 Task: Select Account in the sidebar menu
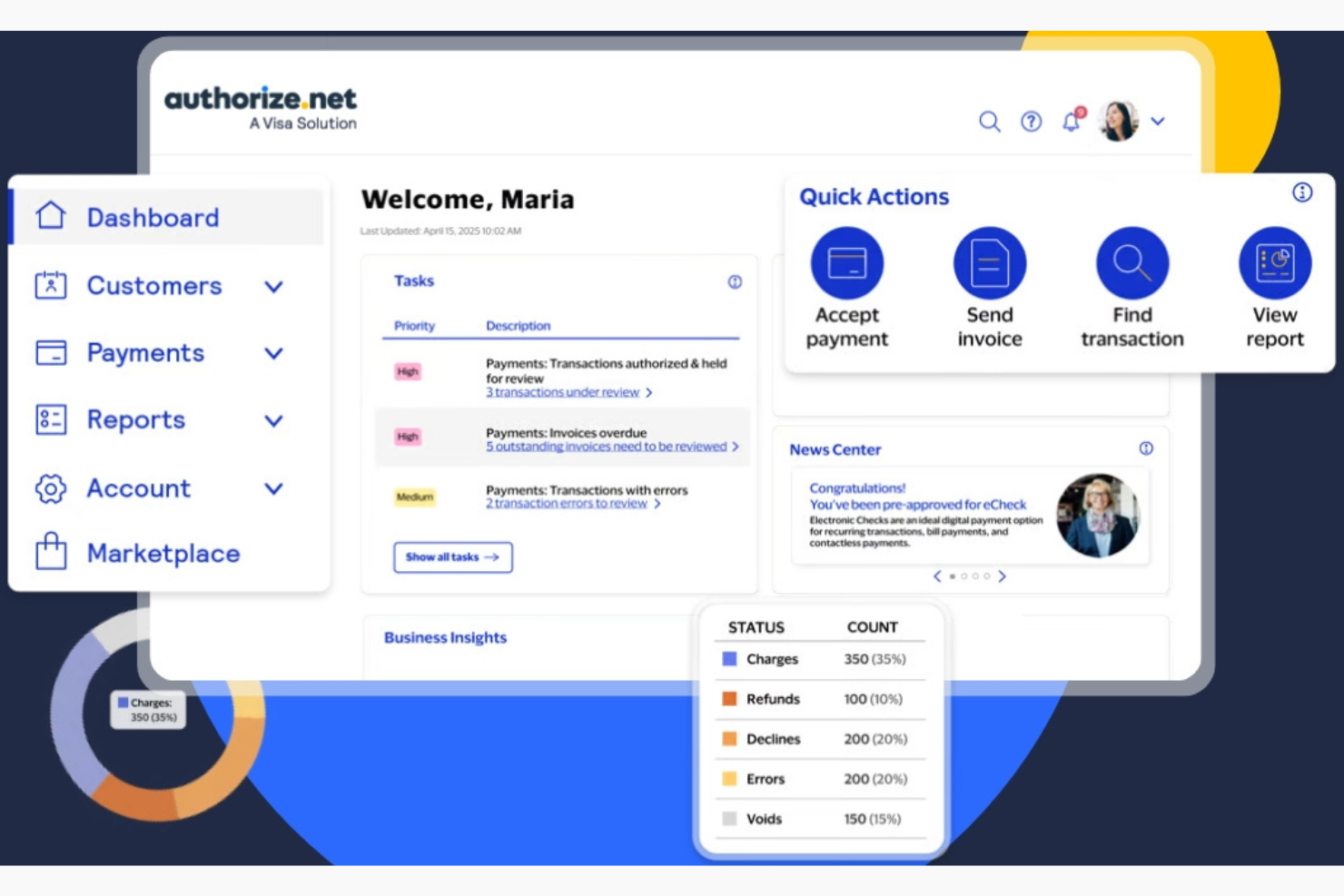click(x=139, y=488)
